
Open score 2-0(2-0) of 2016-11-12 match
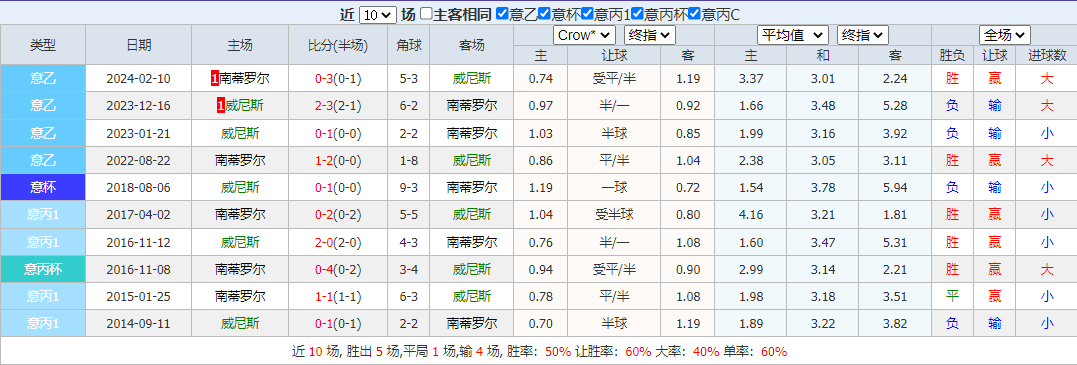tap(338, 242)
